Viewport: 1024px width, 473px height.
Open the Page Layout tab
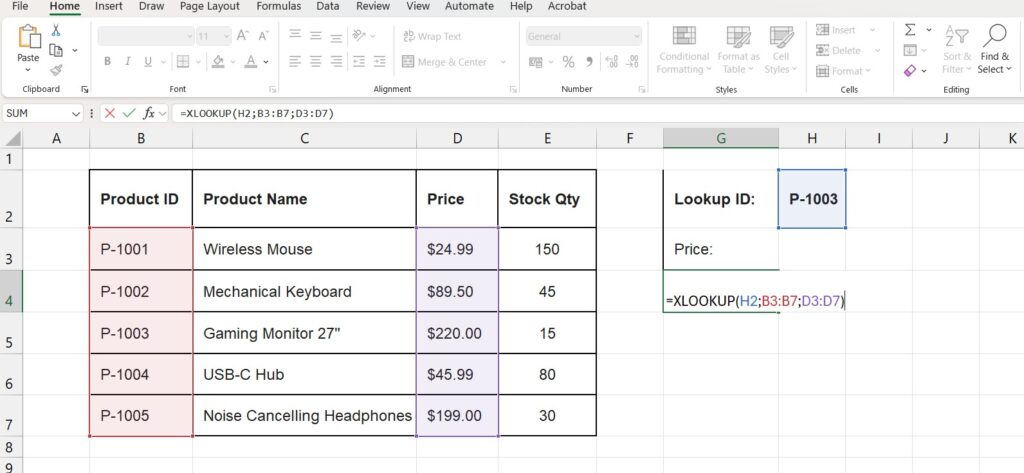click(x=210, y=6)
